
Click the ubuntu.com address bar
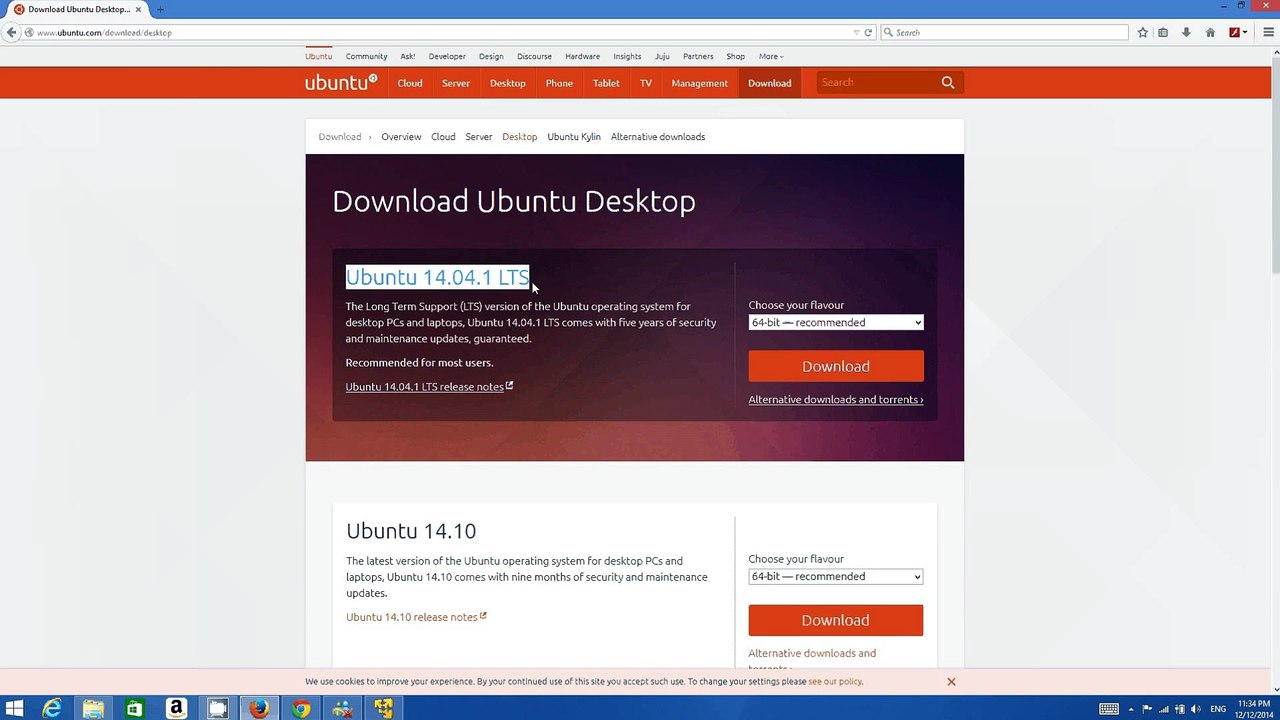[x=440, y=32]
